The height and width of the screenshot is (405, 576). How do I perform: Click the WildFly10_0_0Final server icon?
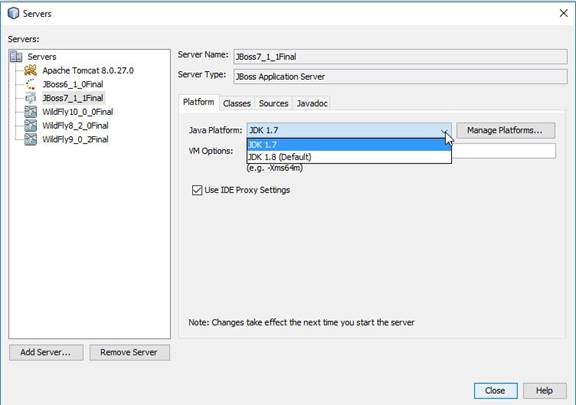tap(30, 112)
